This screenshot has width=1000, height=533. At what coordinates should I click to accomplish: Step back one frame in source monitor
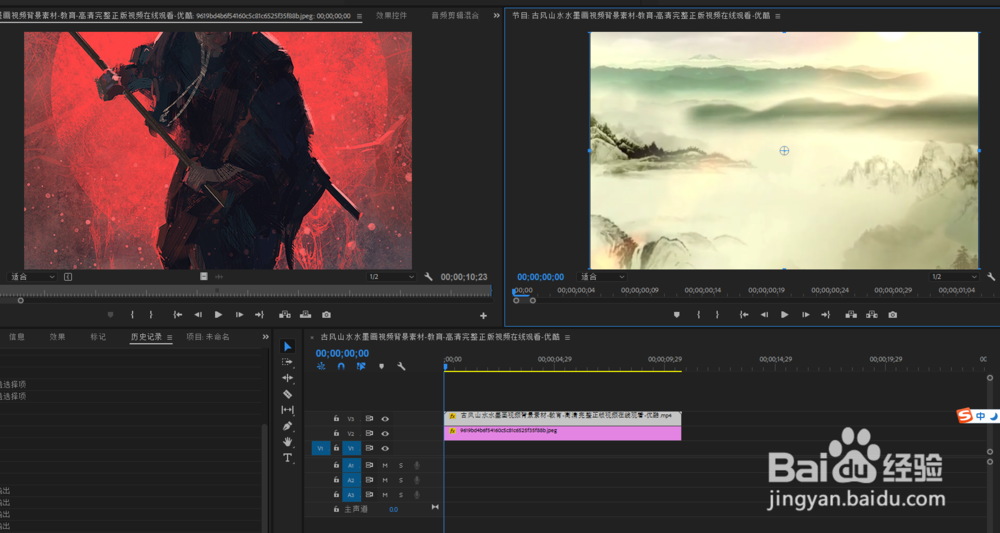click(x=198, y=315)
